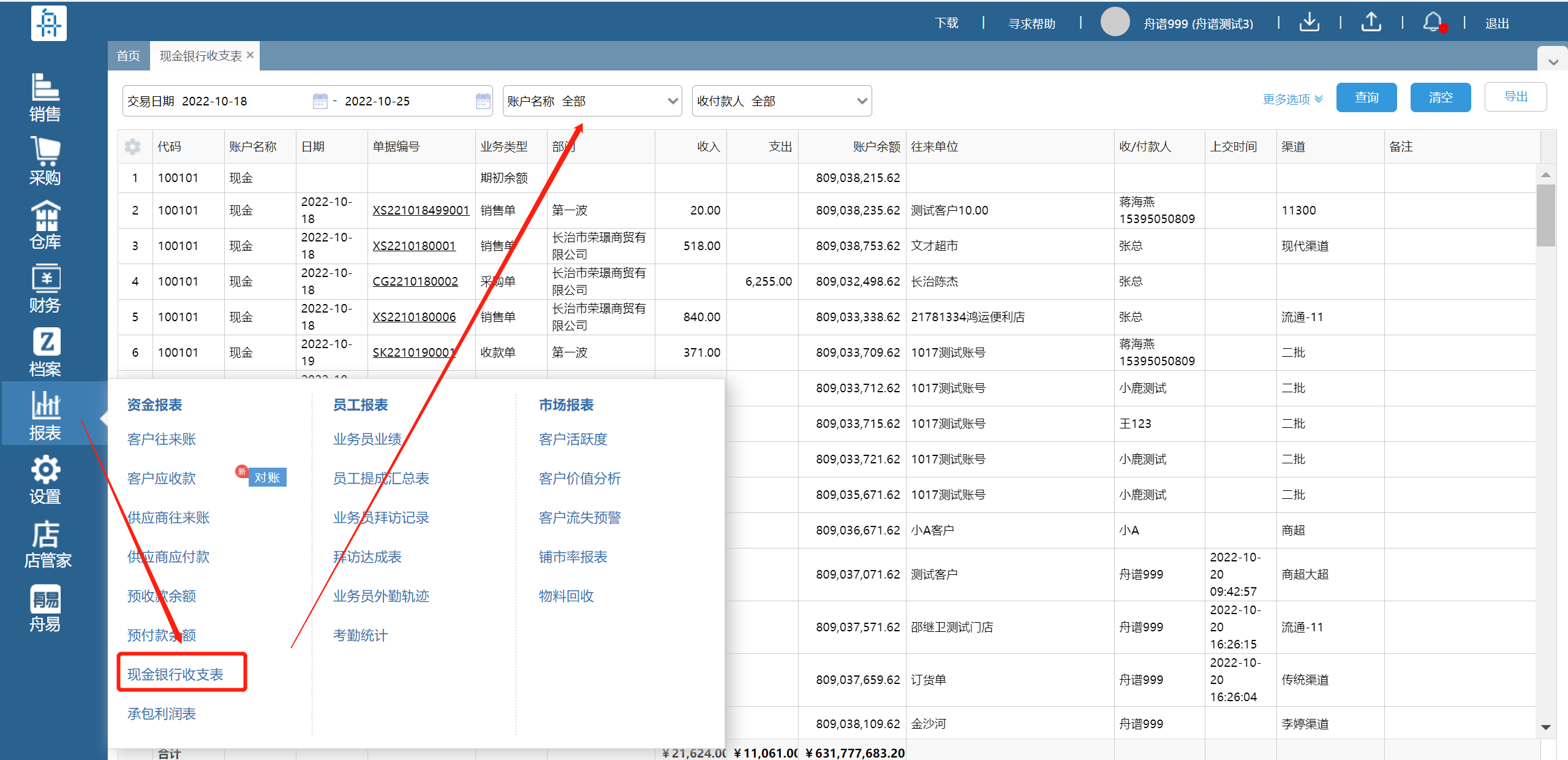Click the 查询 search button
The width and height of the screenshot is (1568, 760).
[x=1366, y=97]
